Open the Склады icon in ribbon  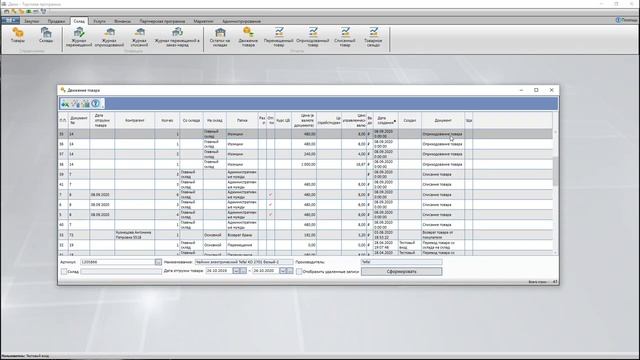46,35
